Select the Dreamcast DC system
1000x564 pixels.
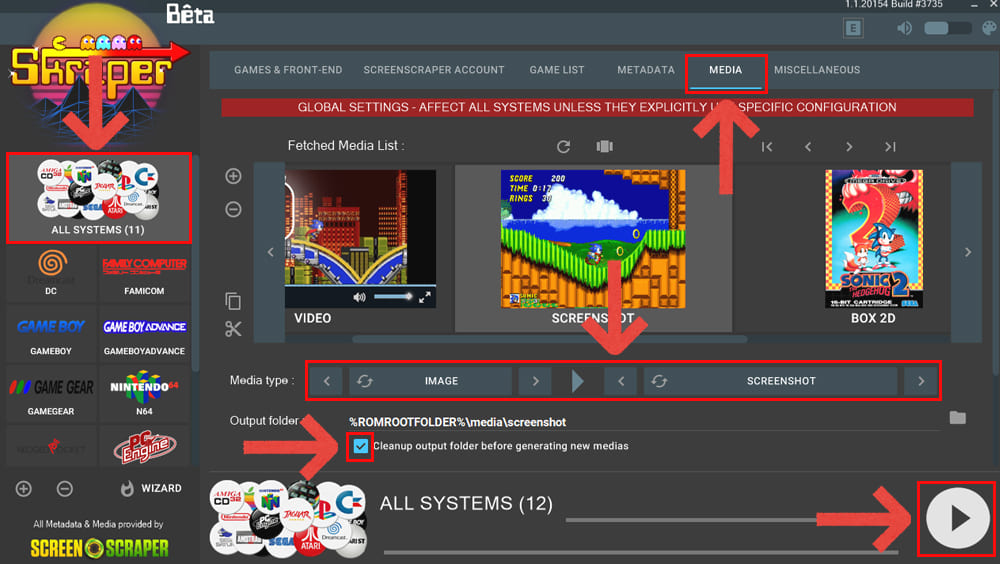pos(51,273)
